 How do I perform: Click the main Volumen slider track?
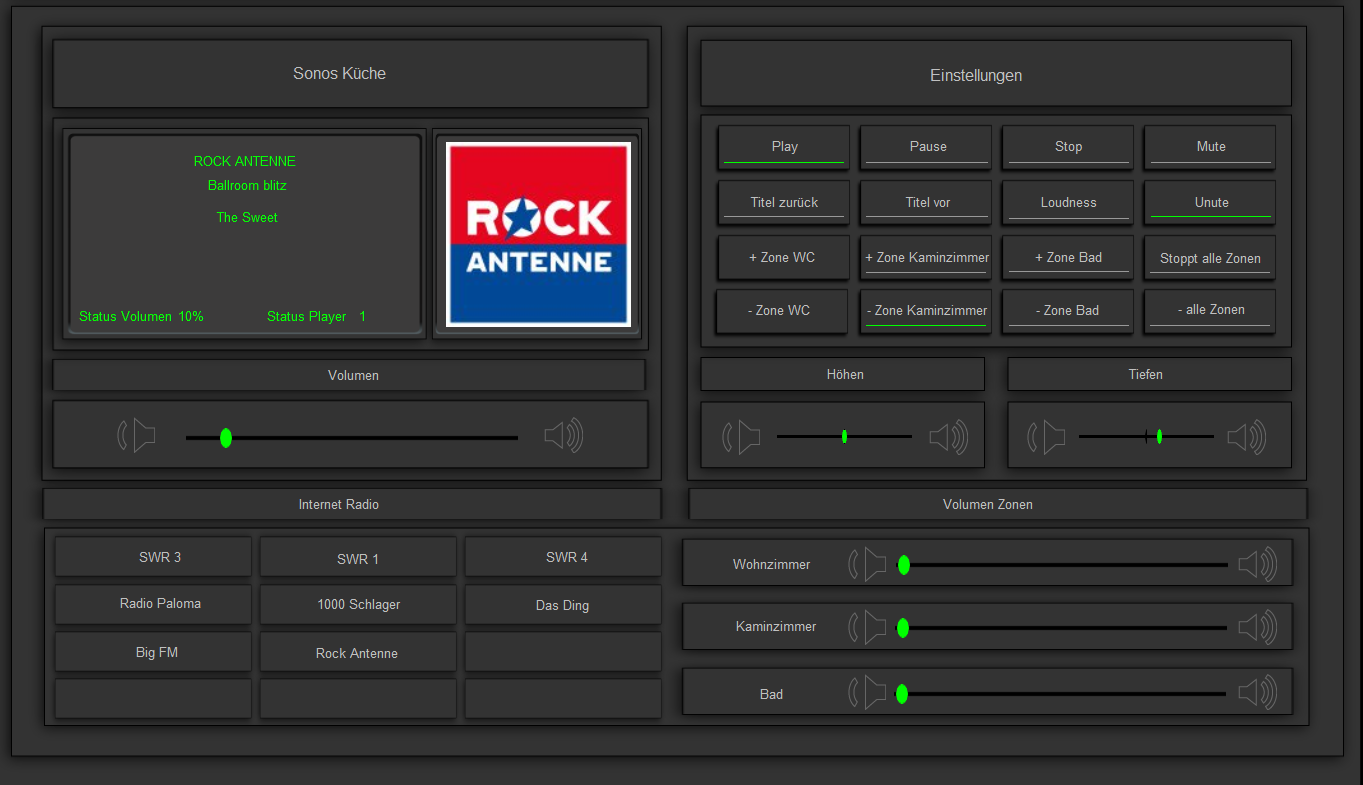(x=352, y=438)
